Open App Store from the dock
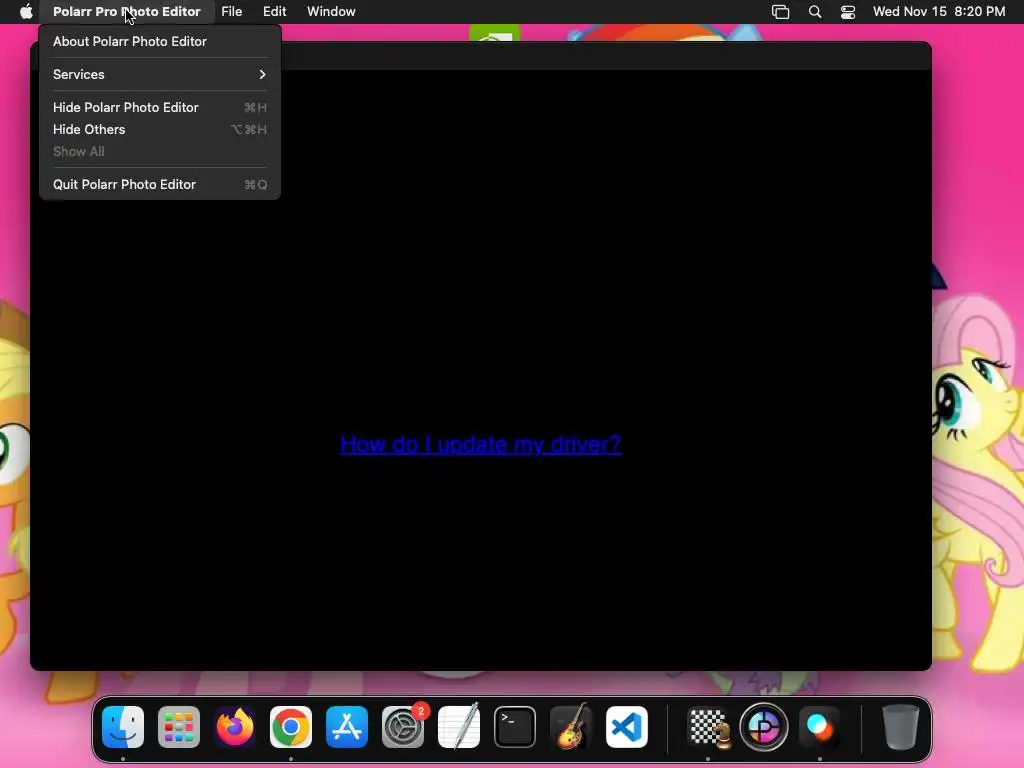This screenshot has width=1024, height=768. coord(347,727)
